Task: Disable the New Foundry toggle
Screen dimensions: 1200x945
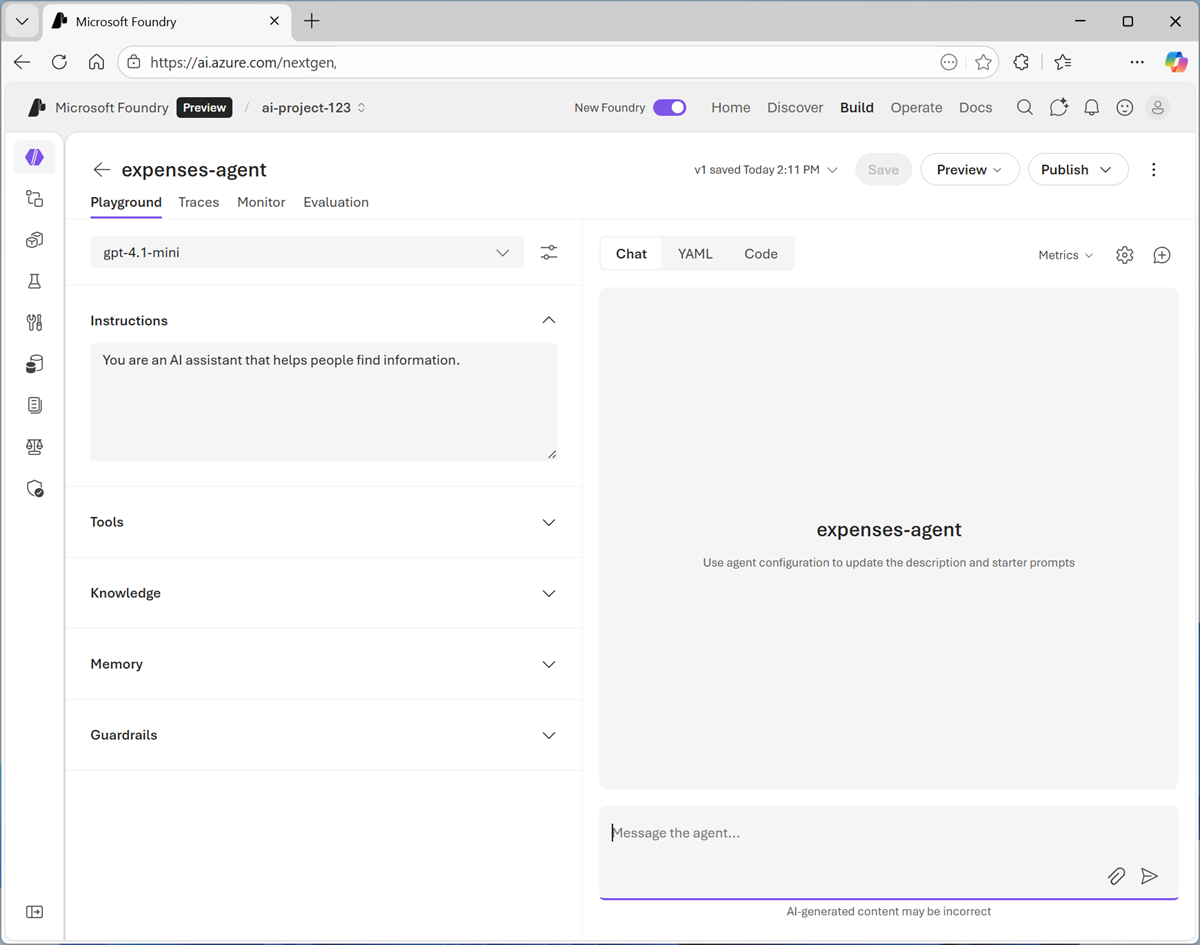Action: (670, 107)
